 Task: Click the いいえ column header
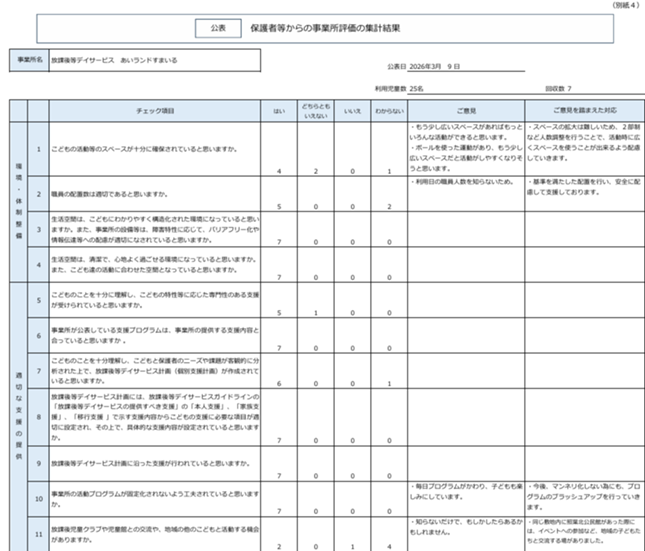click(x=351, y=110)
